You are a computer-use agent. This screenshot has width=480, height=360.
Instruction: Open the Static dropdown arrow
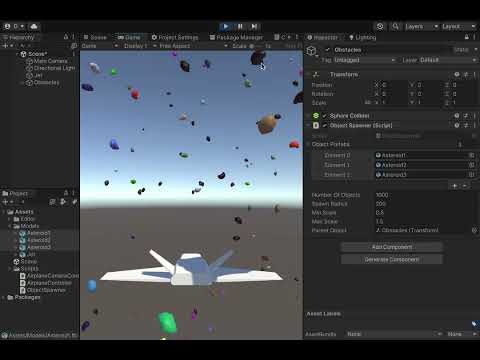[476, 49]
